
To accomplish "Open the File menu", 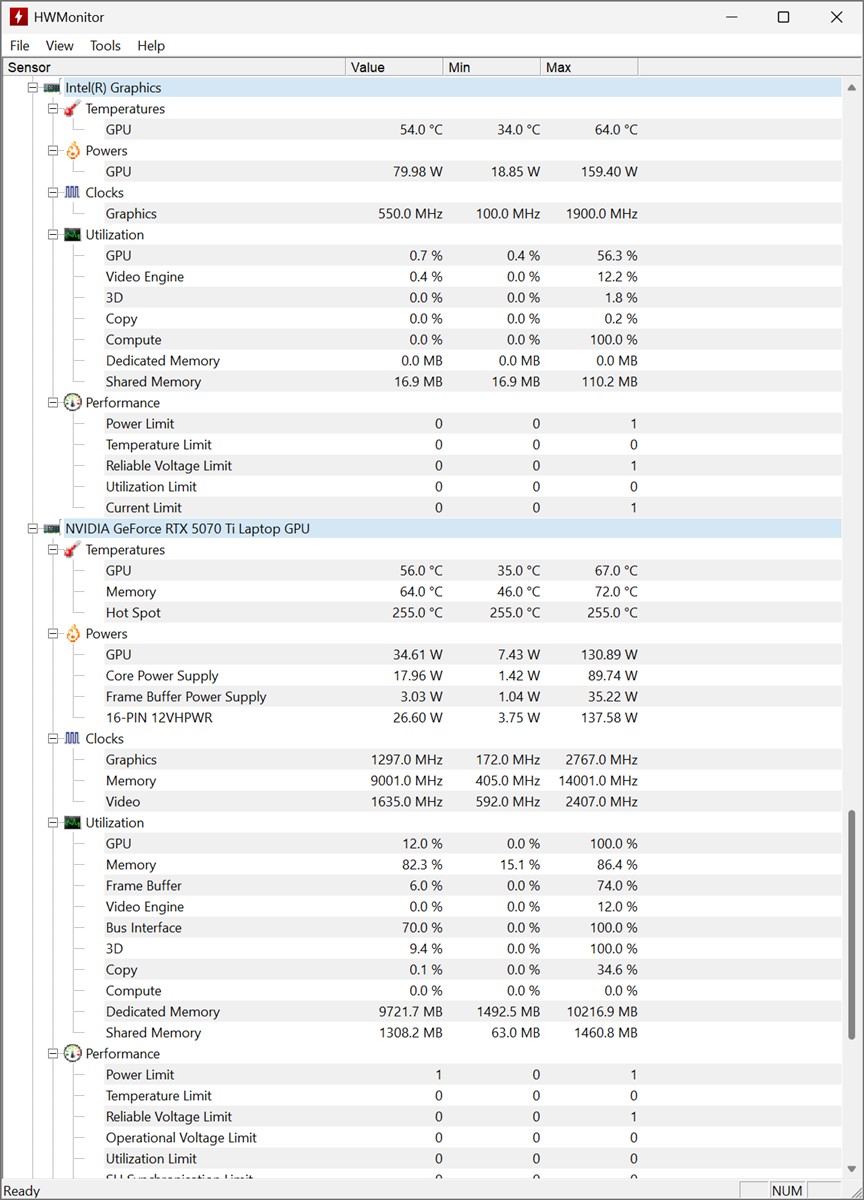I will (20, 46).
